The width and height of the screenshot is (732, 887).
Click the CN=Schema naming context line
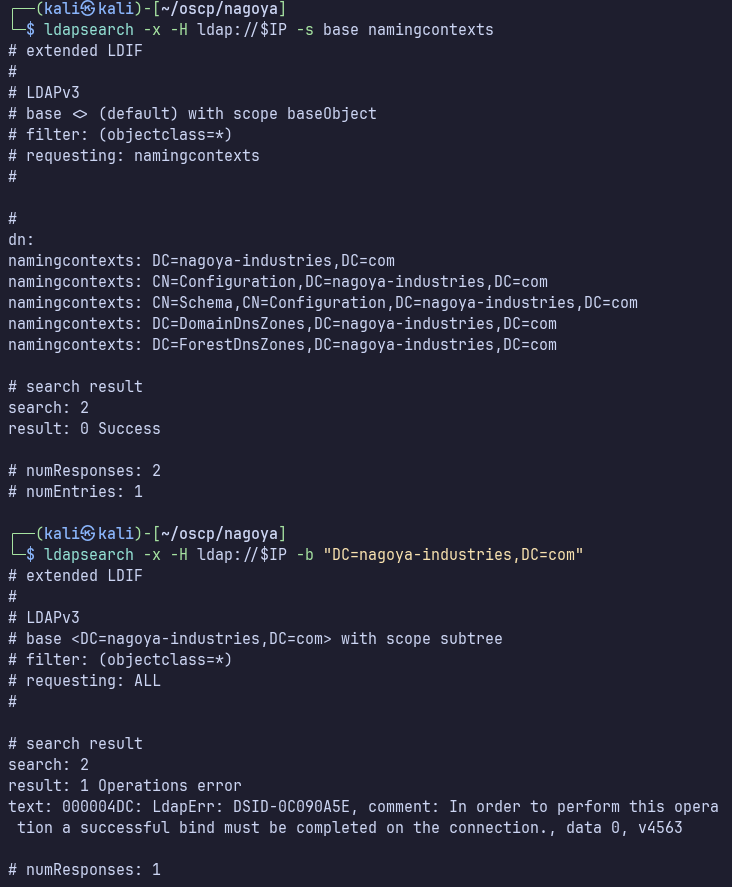pos(322,303)
